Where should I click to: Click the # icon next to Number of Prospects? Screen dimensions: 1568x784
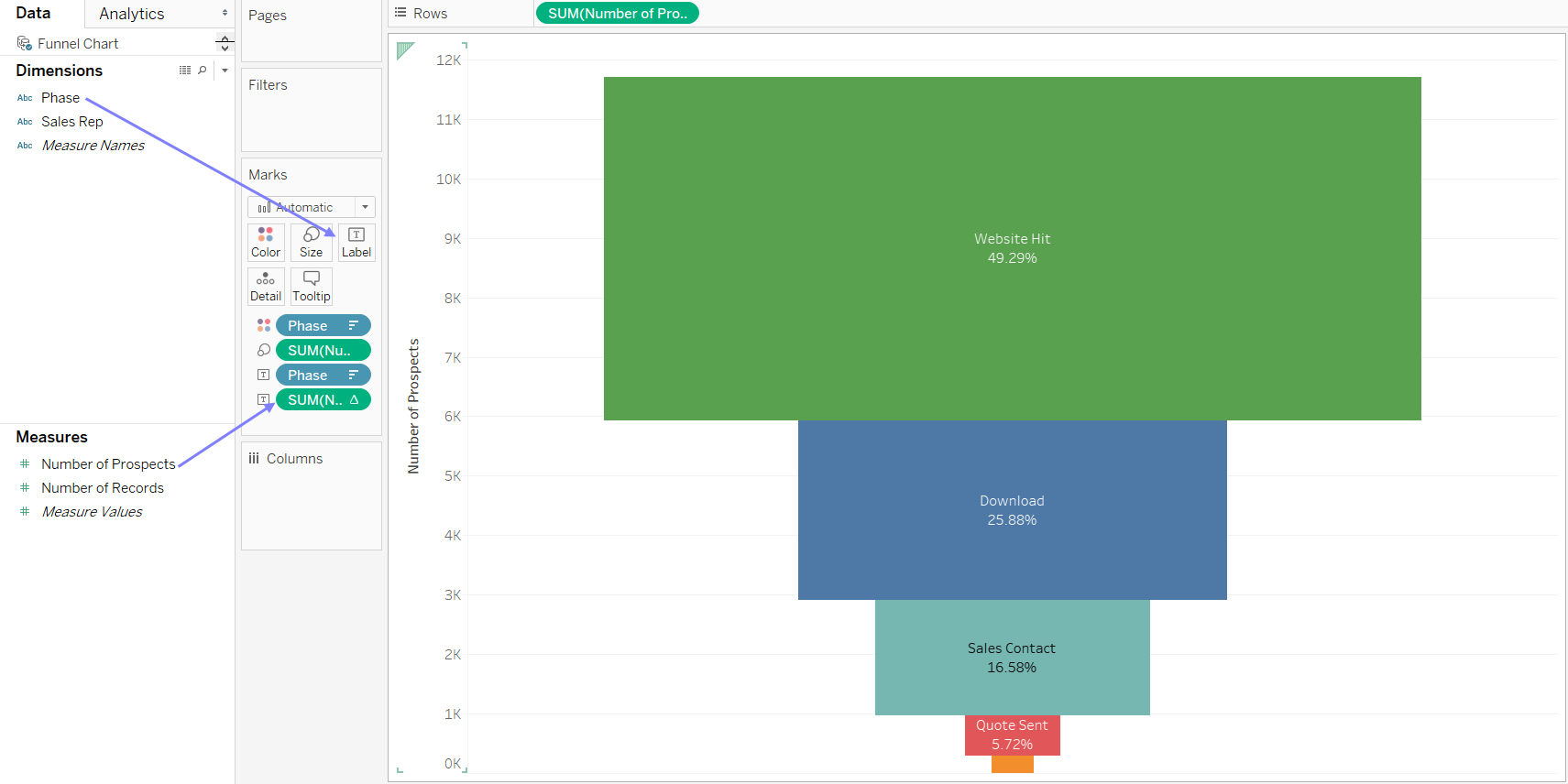tap(25, 464)
